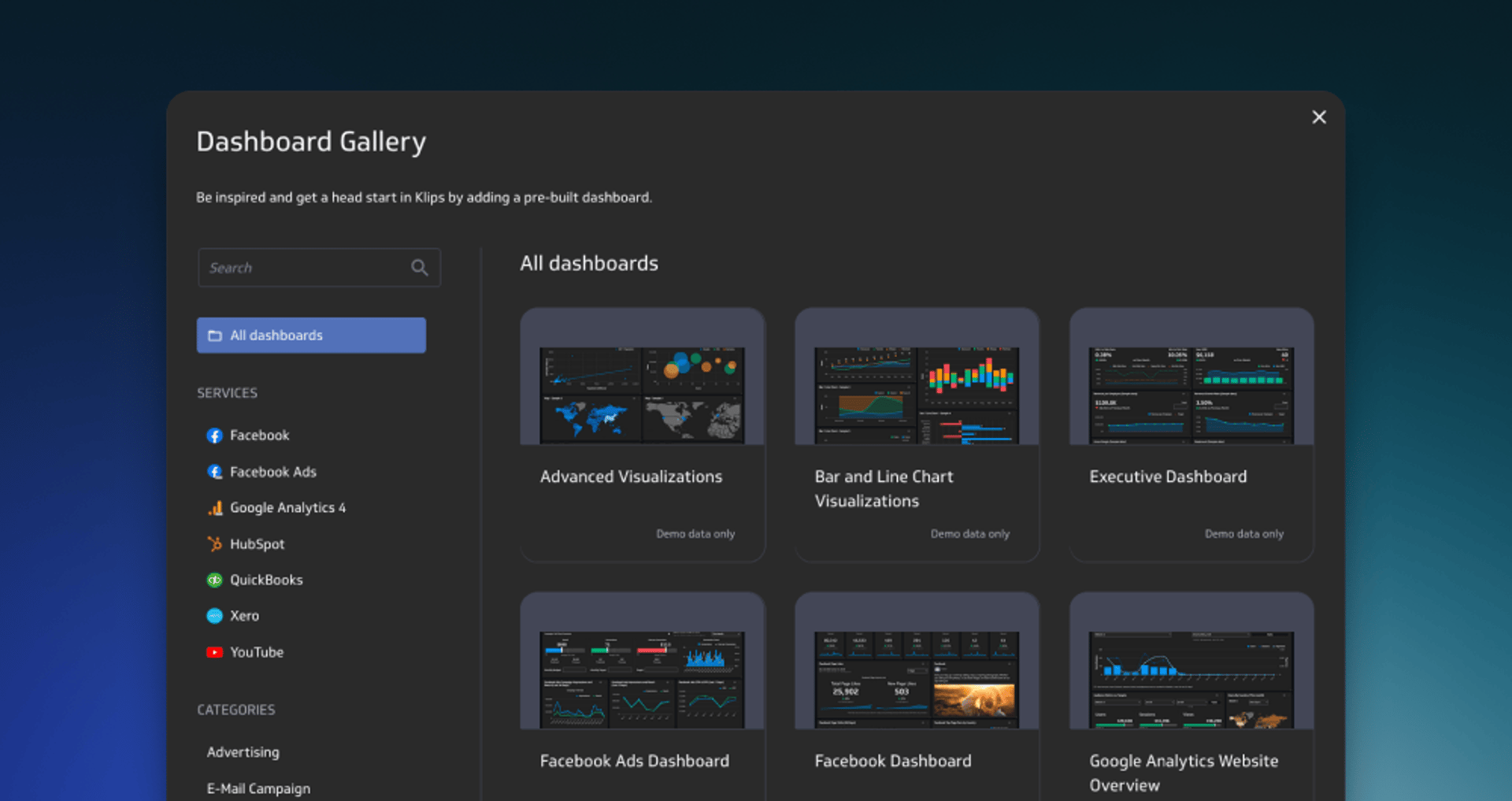Close the Dashboard Gallery dialog
This screenshot has width=1512, height=801.
pos(1319,117)
